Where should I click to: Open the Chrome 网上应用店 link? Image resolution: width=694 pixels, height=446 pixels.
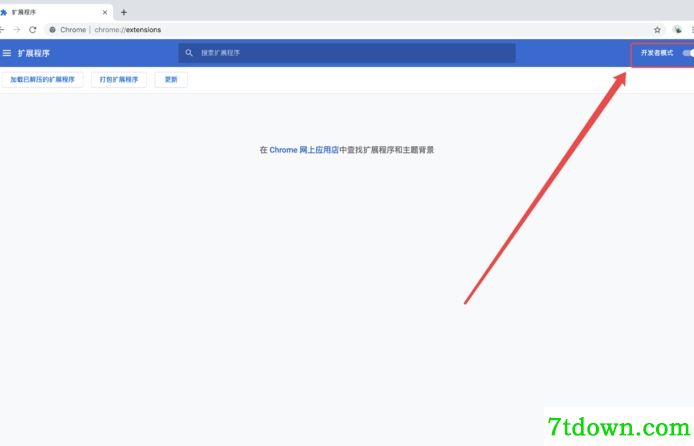[x=304, y=150]
